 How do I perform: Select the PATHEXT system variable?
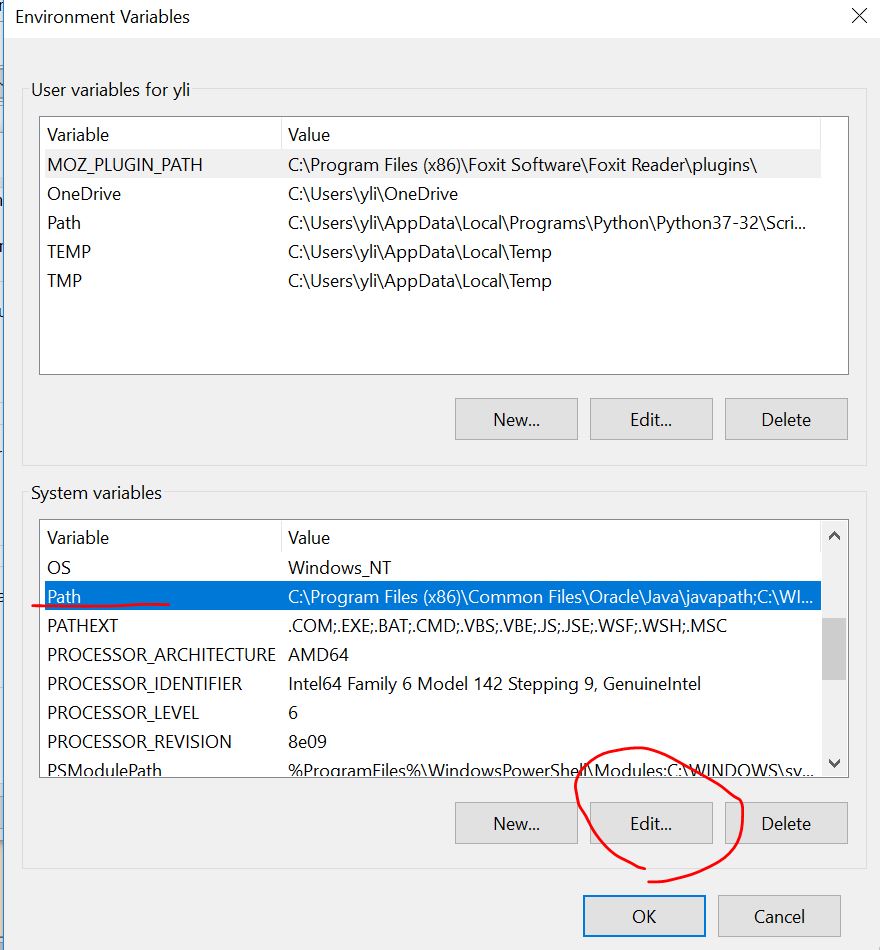click(82, 626)
